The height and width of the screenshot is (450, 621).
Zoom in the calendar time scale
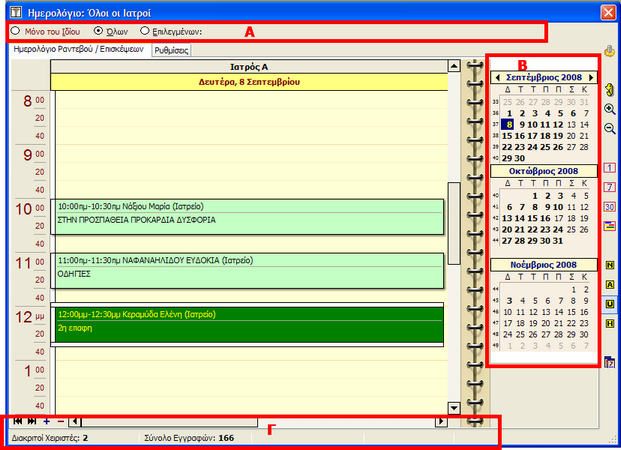610,109
